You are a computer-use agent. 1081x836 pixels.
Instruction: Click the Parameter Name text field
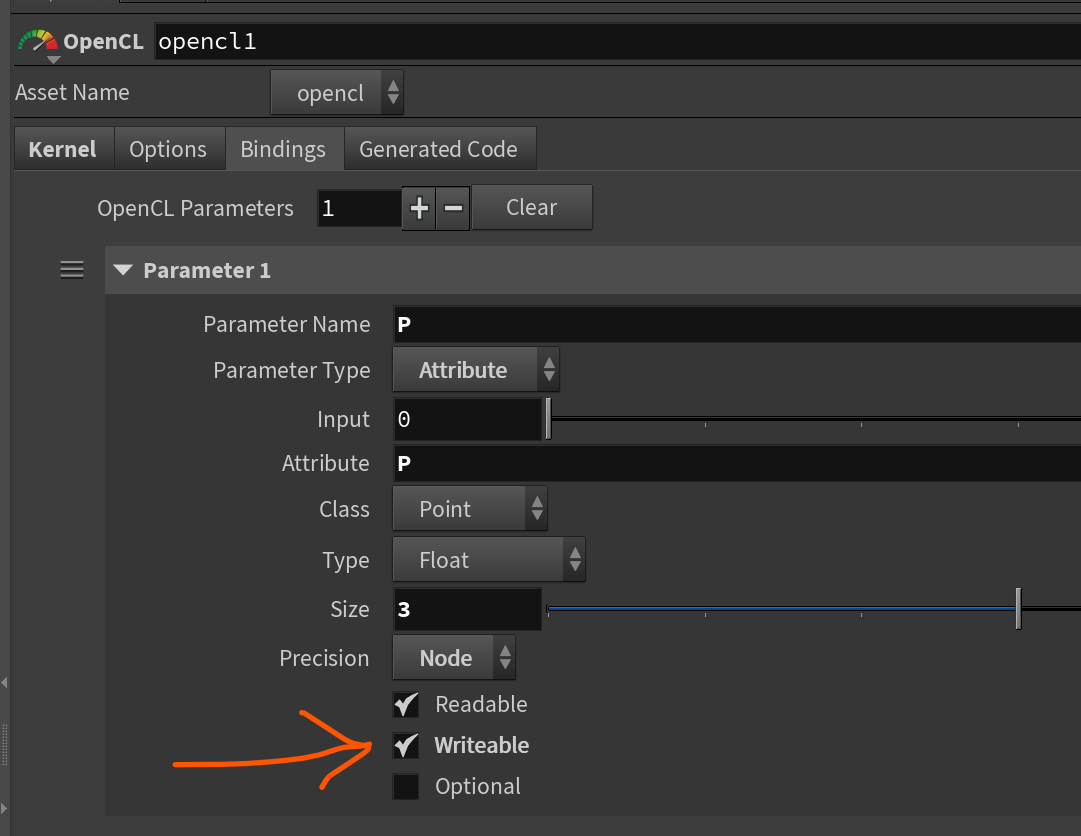click(736, 325)
